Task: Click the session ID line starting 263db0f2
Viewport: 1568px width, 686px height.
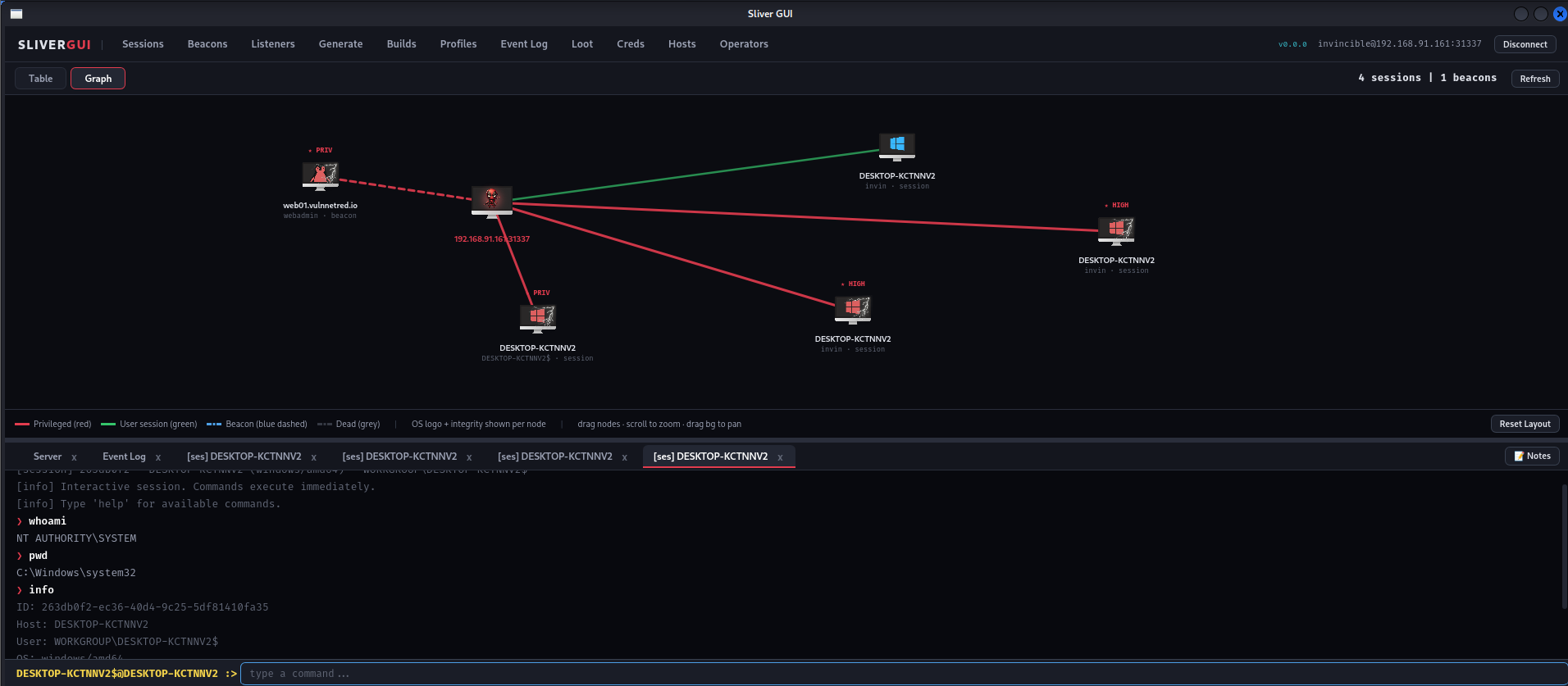Action: pyautogui.click(x=143, y=607)
